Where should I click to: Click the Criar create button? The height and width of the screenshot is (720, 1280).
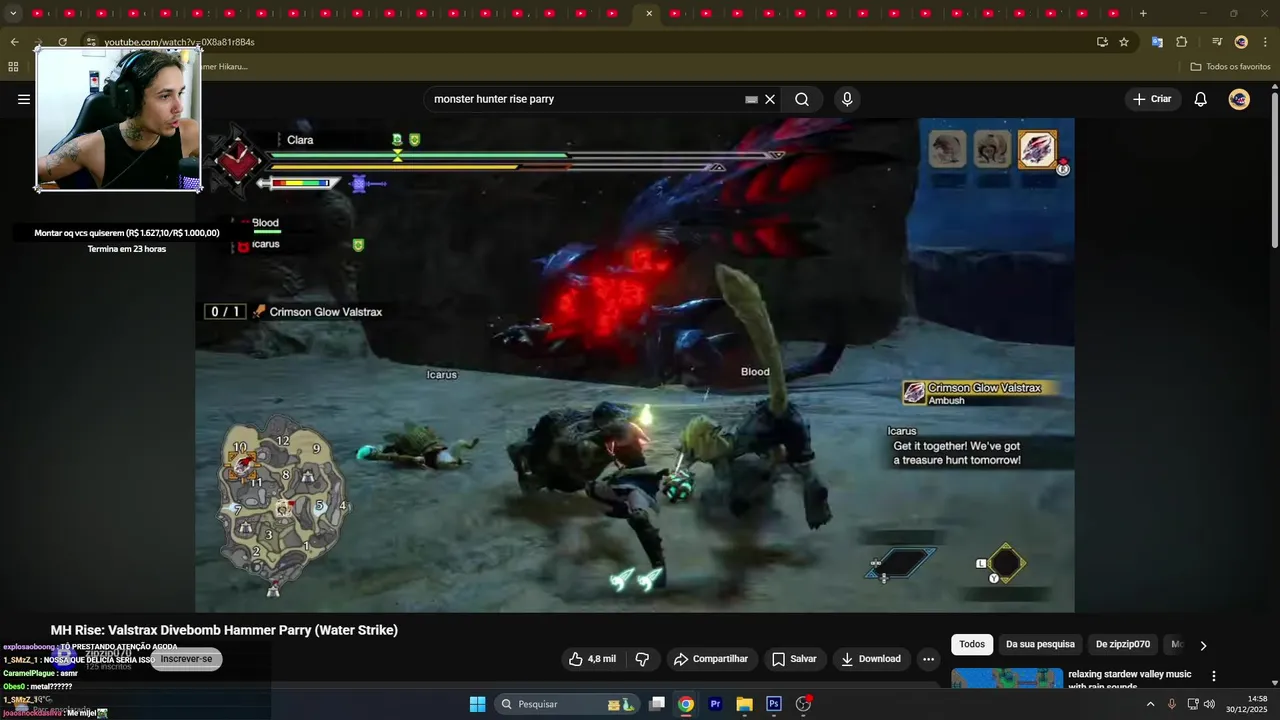tap(1151, 99)
